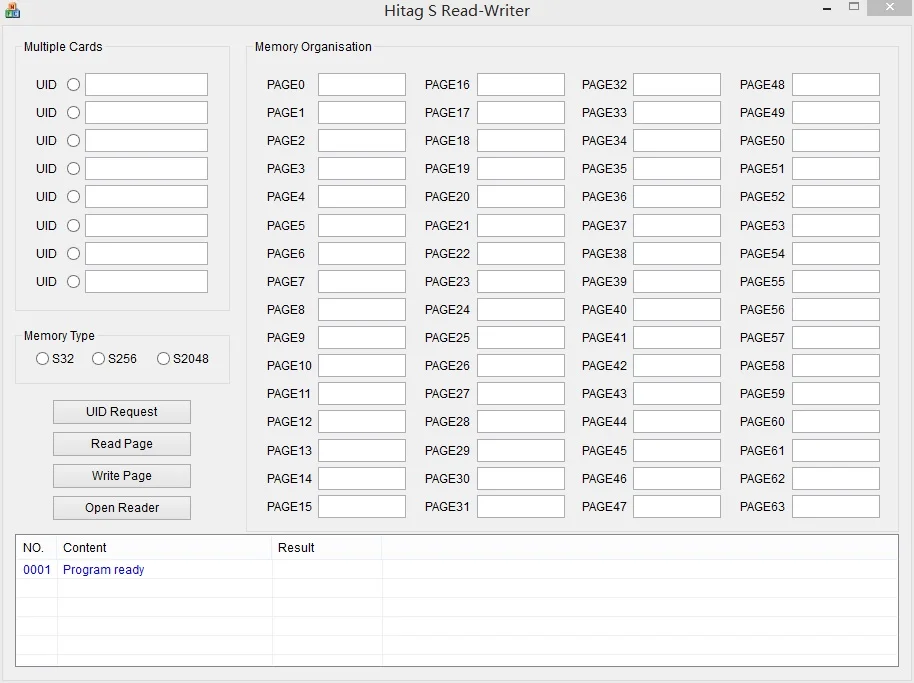Click the Content column header
The image size is (914, 683).
[164, 548]
